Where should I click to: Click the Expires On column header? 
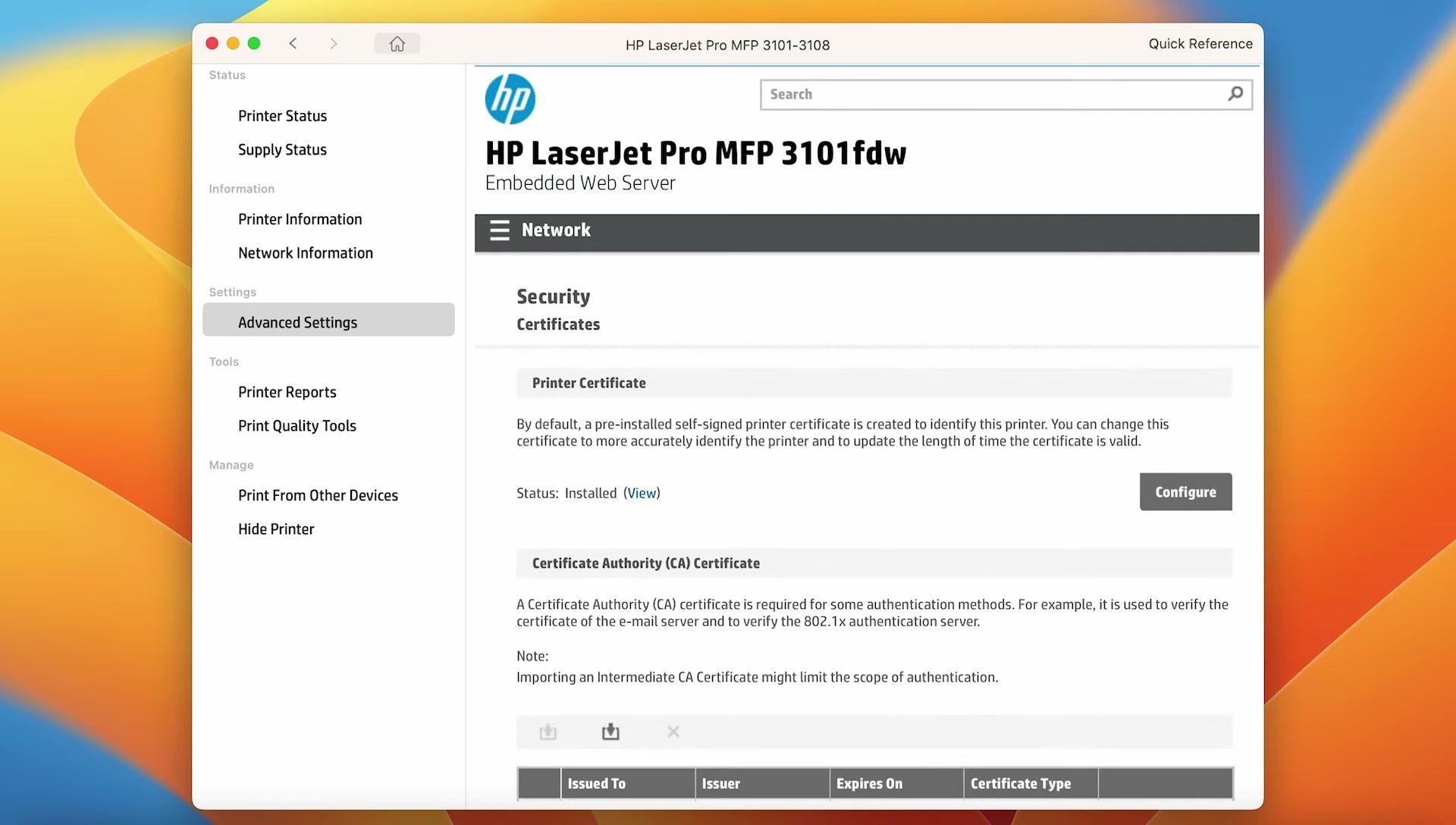point(896,784)
